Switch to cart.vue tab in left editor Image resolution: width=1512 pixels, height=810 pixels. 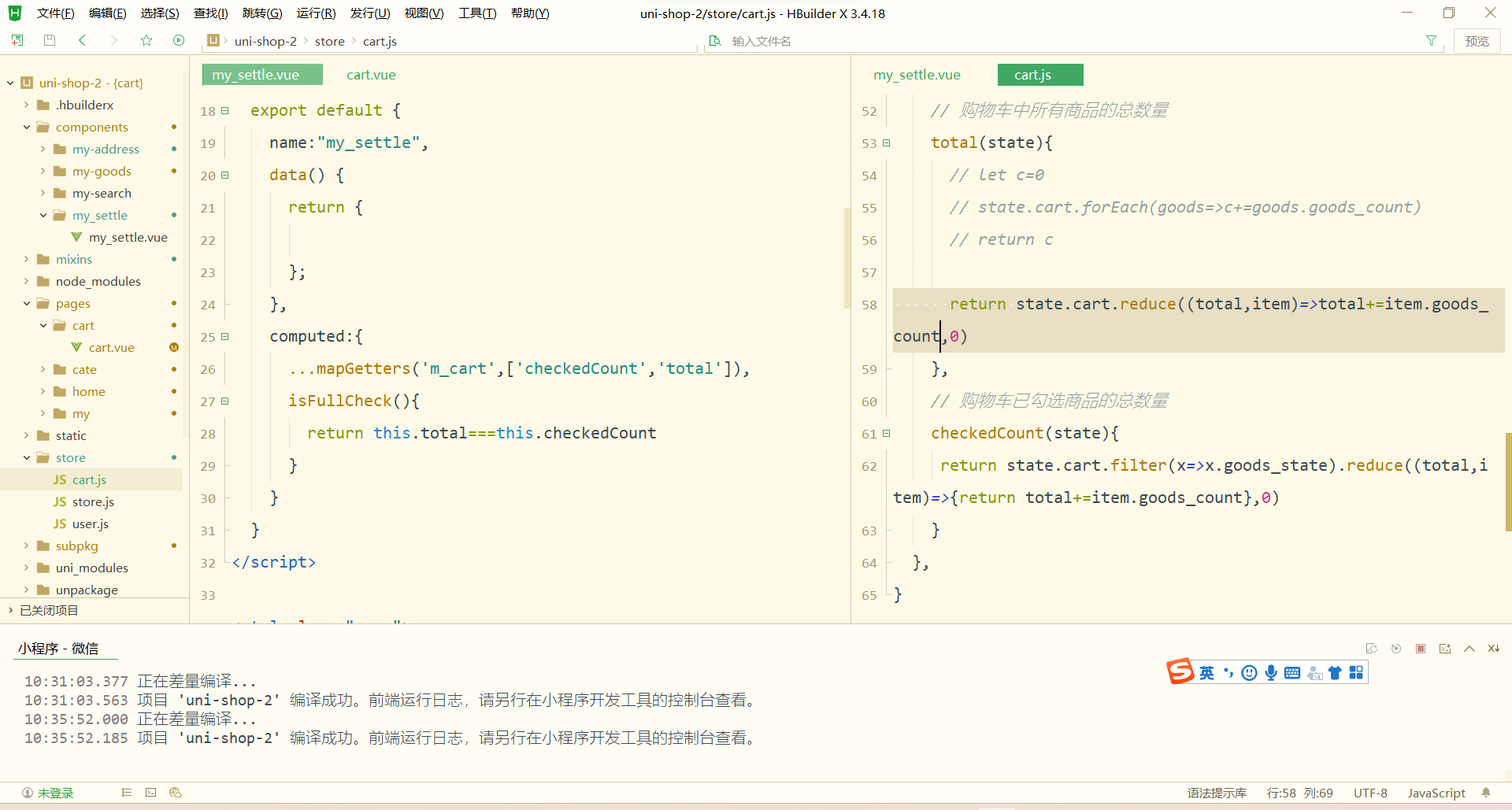coord(371,75)
